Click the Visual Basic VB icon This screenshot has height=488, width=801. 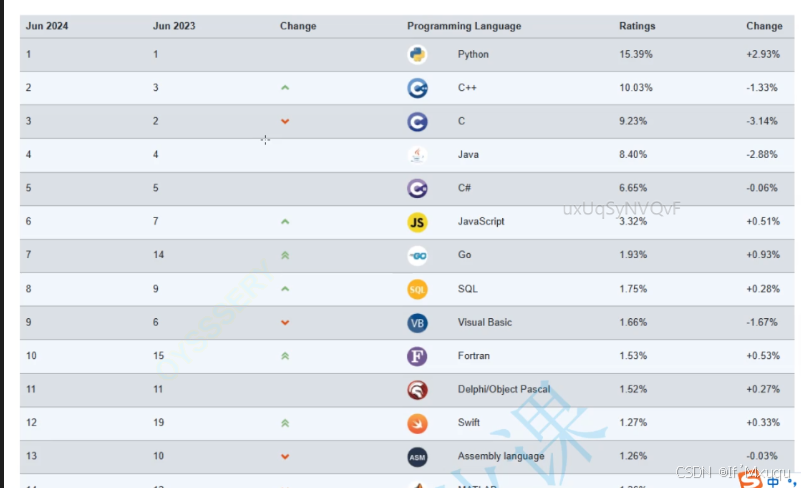click(x=417, y=323)
